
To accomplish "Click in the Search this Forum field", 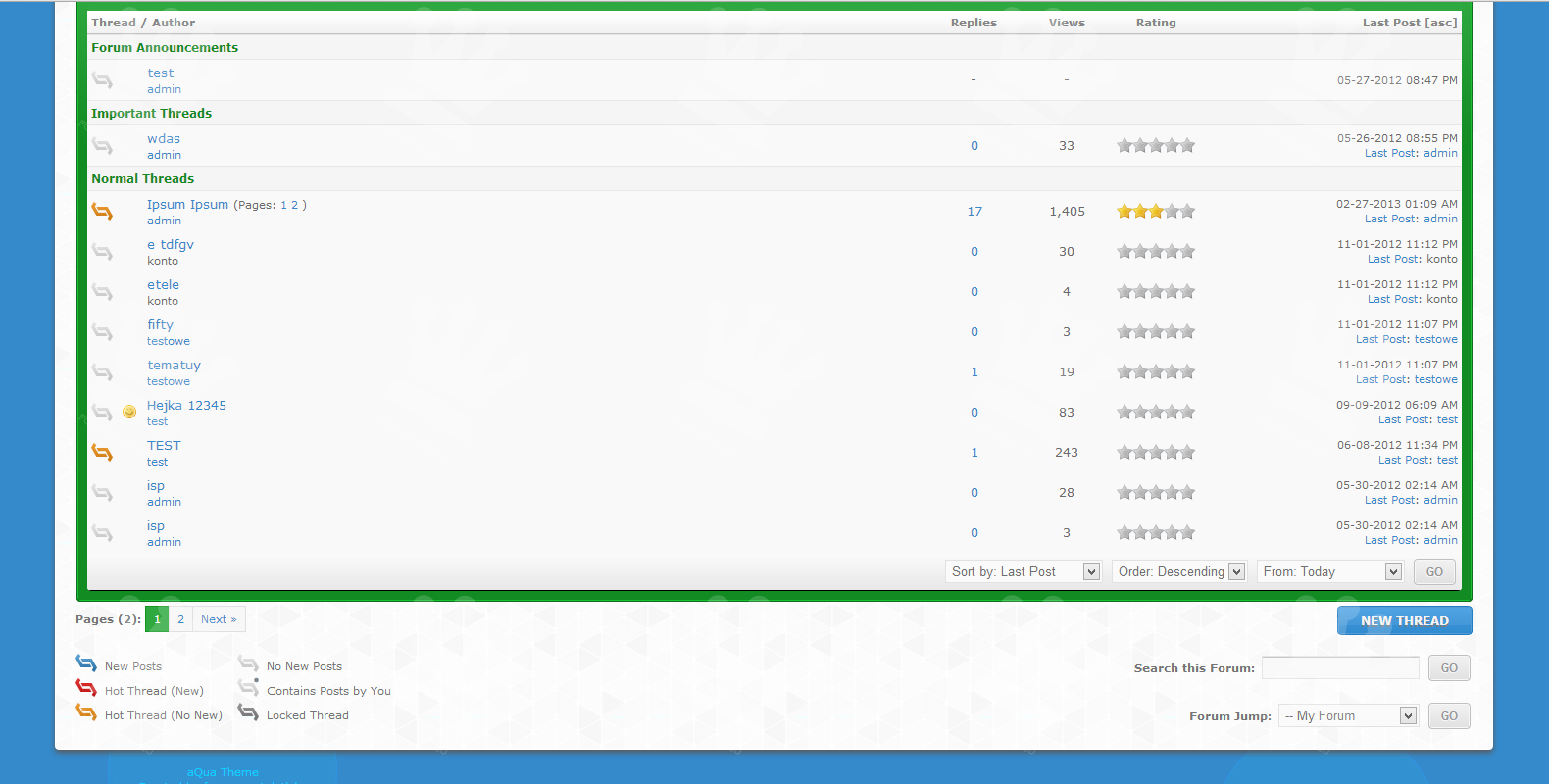I will coord(1339,668).
